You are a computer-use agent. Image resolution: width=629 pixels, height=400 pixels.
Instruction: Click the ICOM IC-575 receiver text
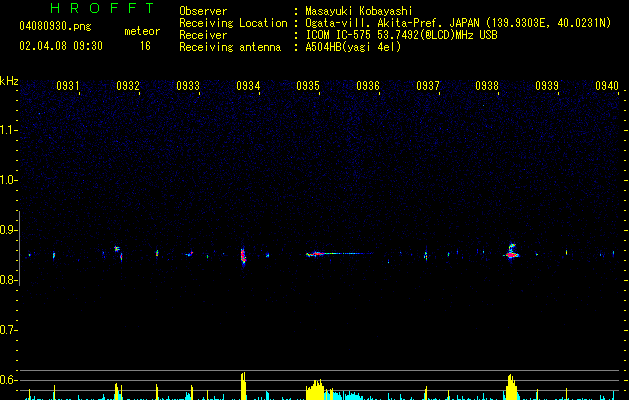click(x=401, y=35)
